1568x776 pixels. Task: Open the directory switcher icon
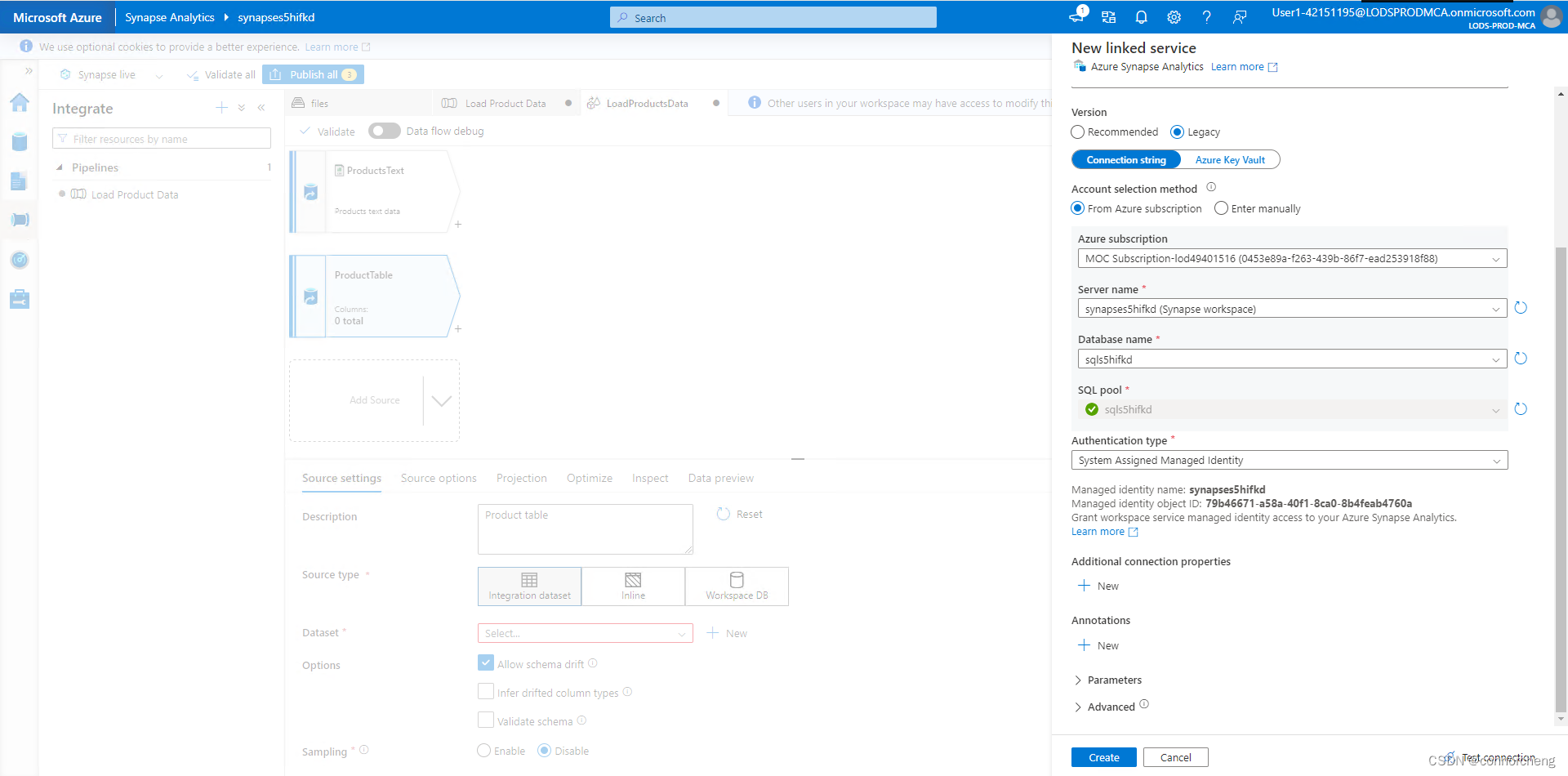1108,17
